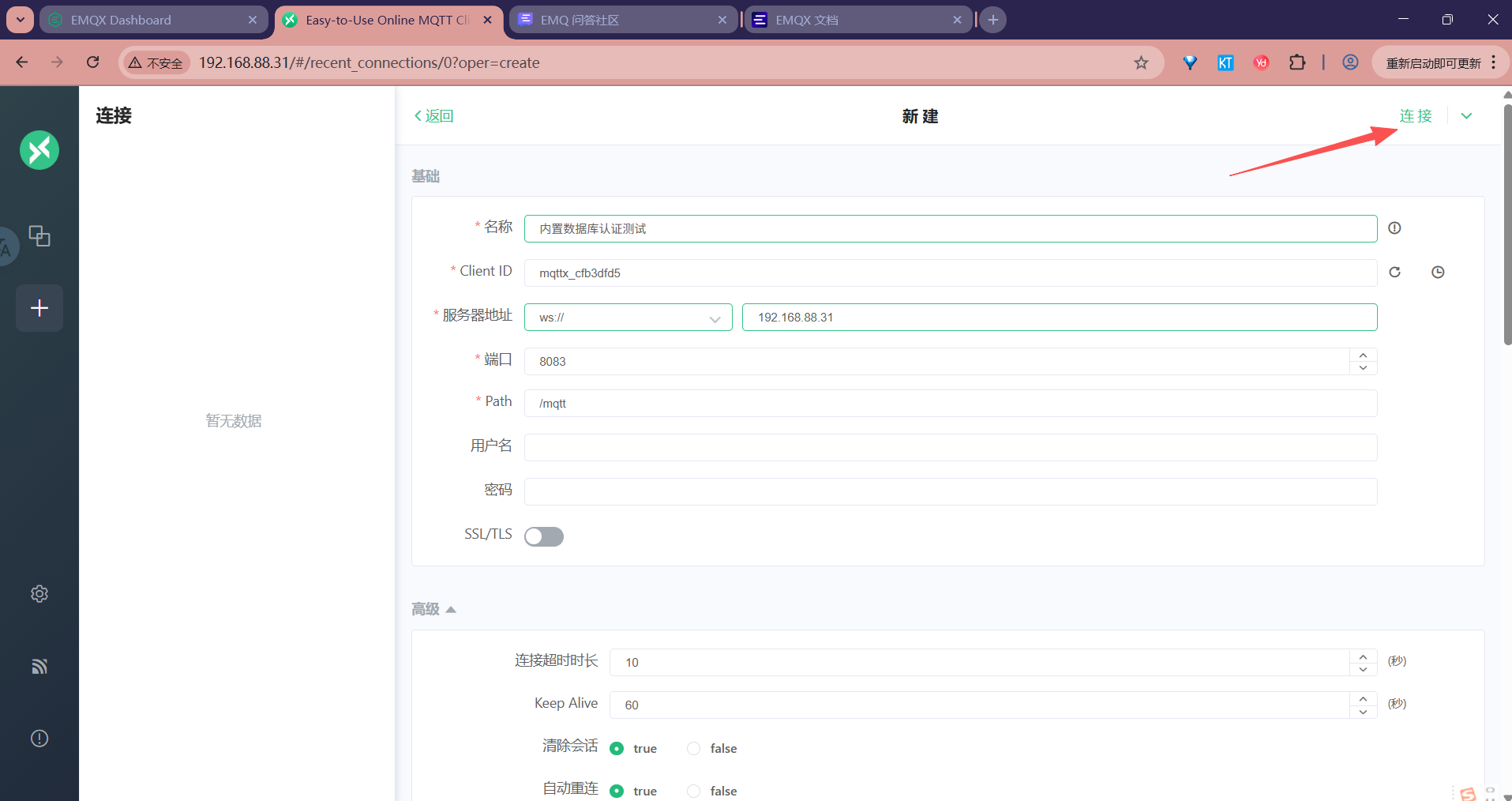This screenshot has width=1512, height=801.
Task: Open the browser profile icon
Action: pos(1351,62)
